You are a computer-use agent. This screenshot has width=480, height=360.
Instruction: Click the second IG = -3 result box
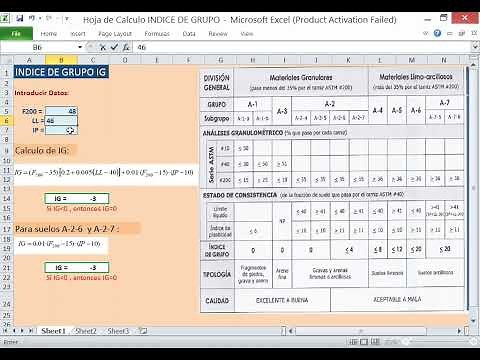77,267
